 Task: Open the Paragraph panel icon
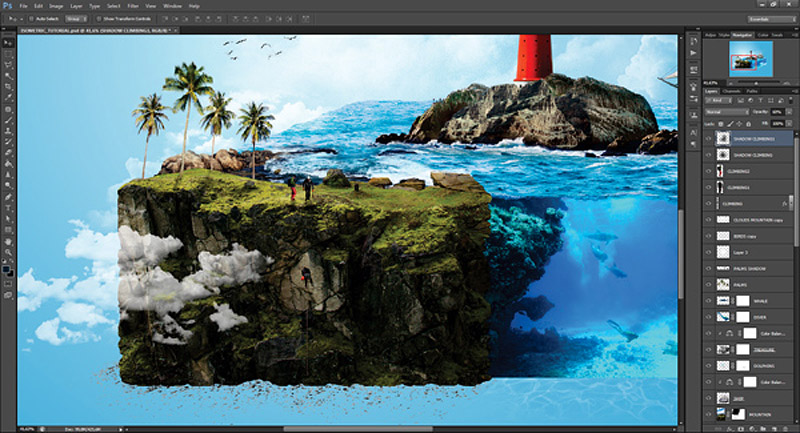(693, 144)
